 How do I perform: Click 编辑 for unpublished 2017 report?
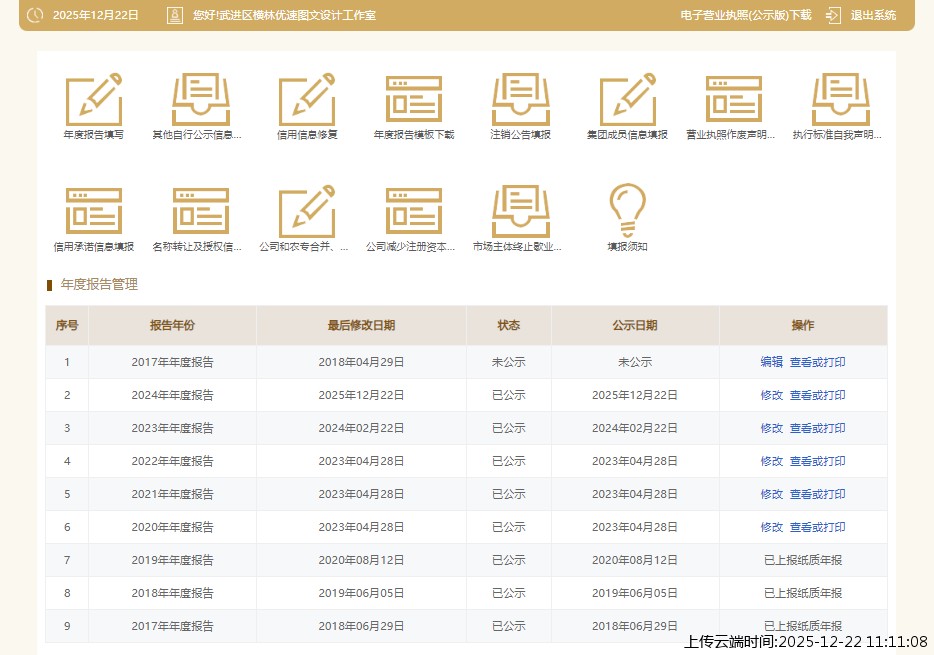pos(771,362)
